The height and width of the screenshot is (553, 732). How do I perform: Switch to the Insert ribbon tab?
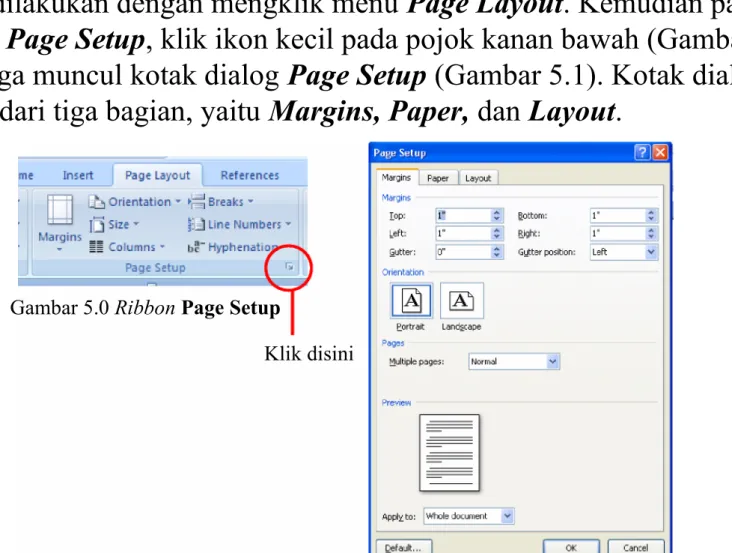pyautogui.click(x=78, y=175)
